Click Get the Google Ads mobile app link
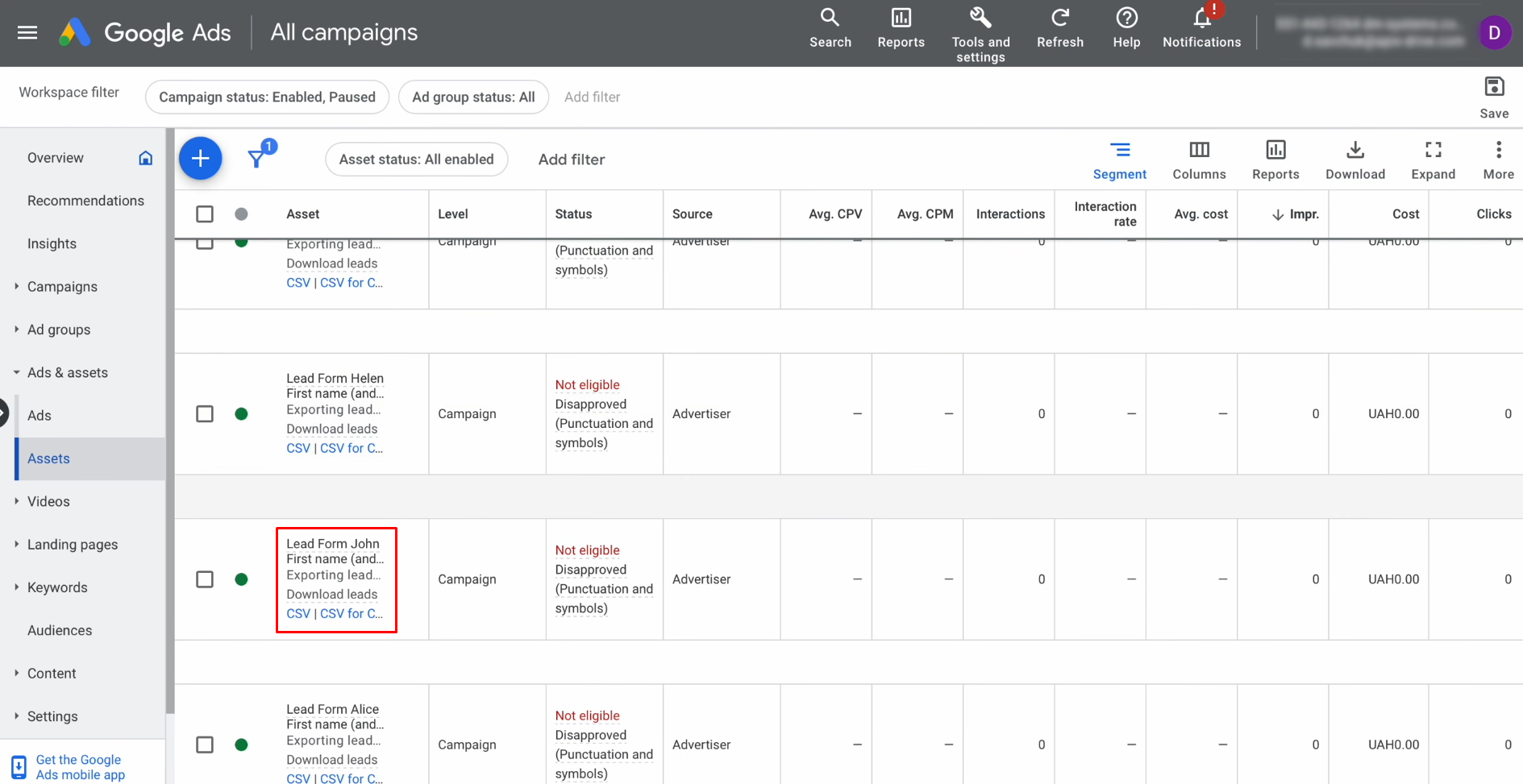The width and height of the screenshot is (1523, 784). (x=81, y=766)
